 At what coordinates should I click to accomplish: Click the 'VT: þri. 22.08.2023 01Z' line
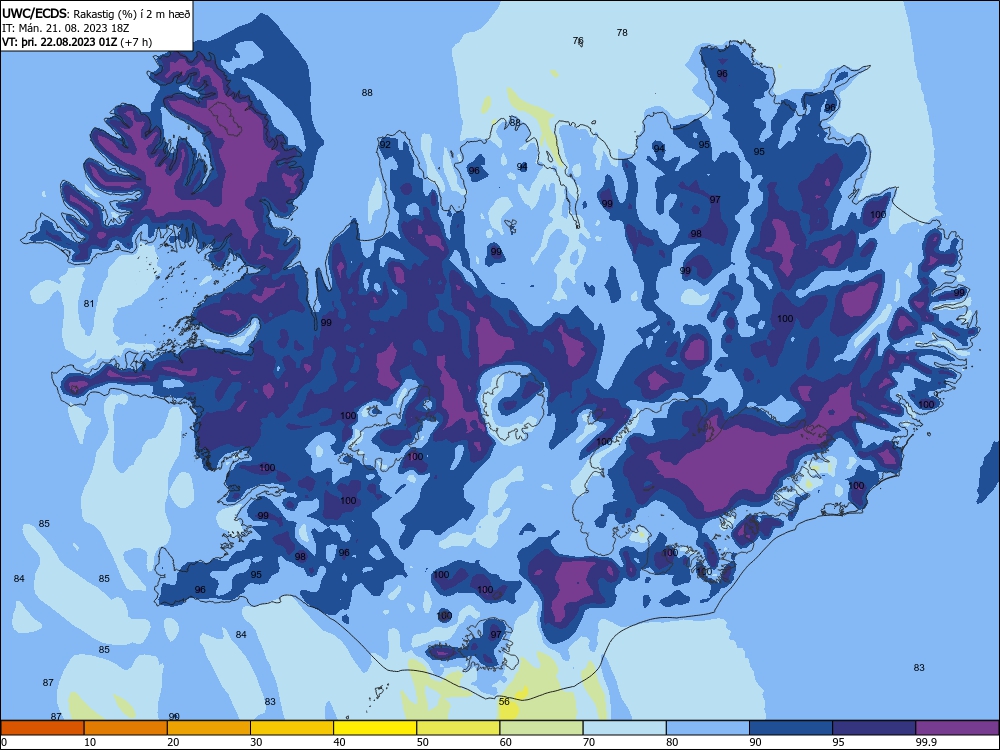(59, 42)
